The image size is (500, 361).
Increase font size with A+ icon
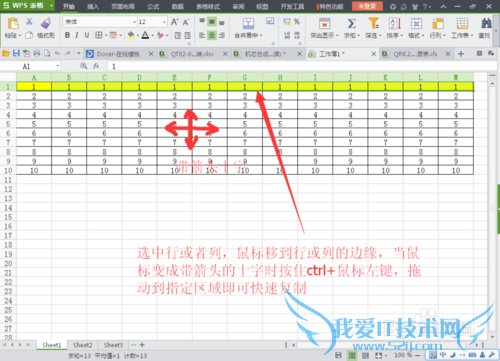[x=174, y=22]
